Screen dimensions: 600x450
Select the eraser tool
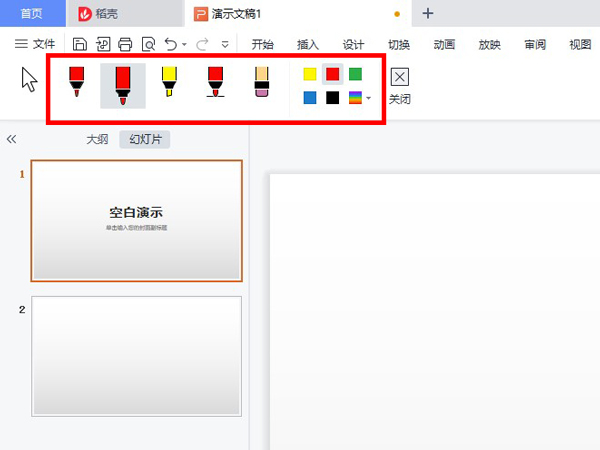[x=262, y=83]
